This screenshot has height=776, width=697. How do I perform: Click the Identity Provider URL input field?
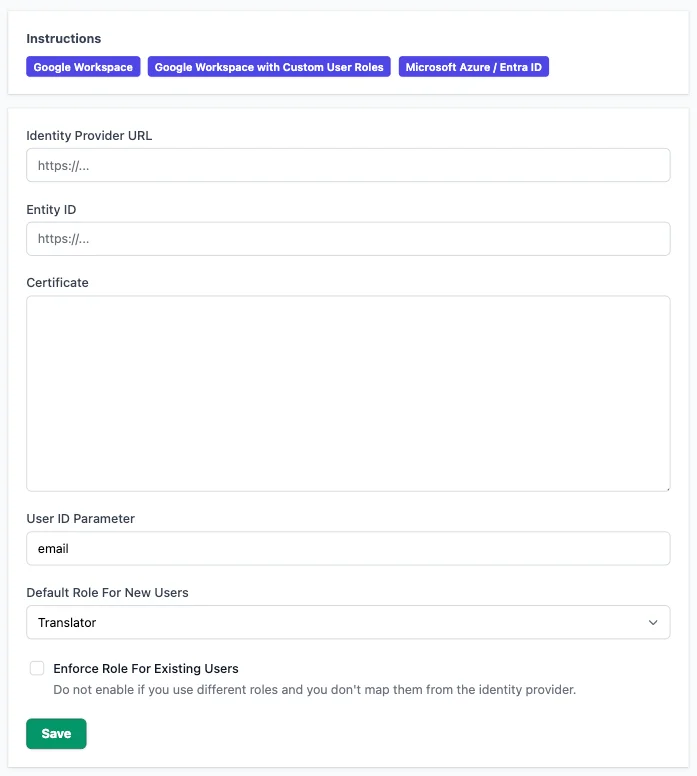(348, 166)
